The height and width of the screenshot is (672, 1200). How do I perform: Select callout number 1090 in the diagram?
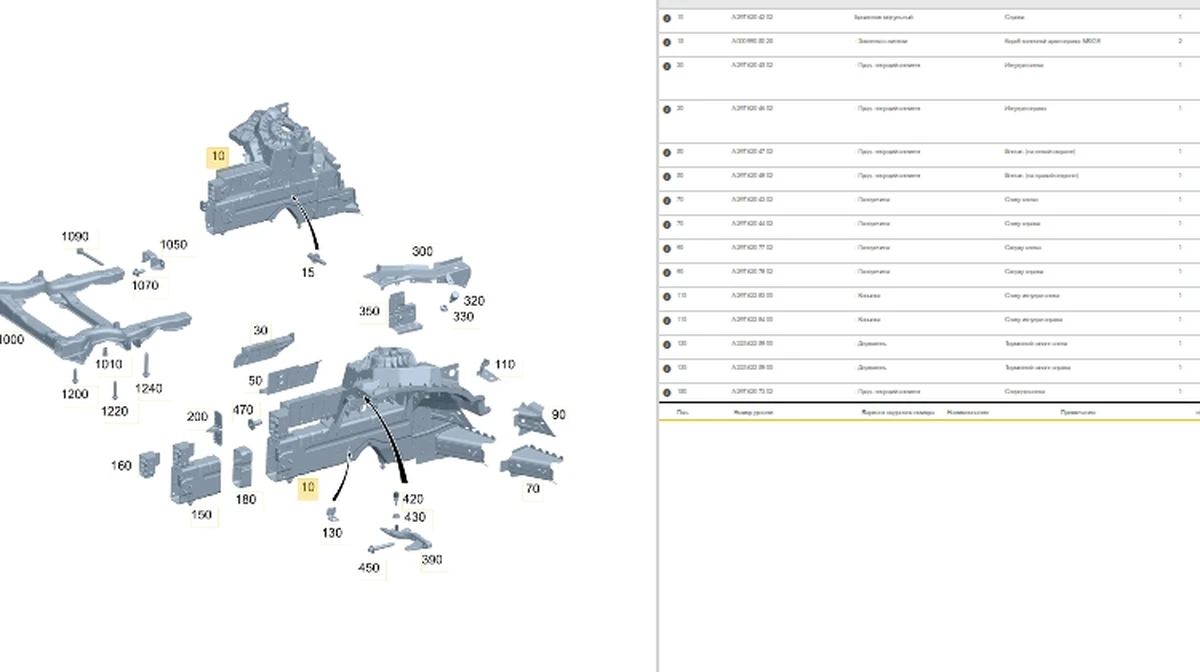click(x=75, y=237)
